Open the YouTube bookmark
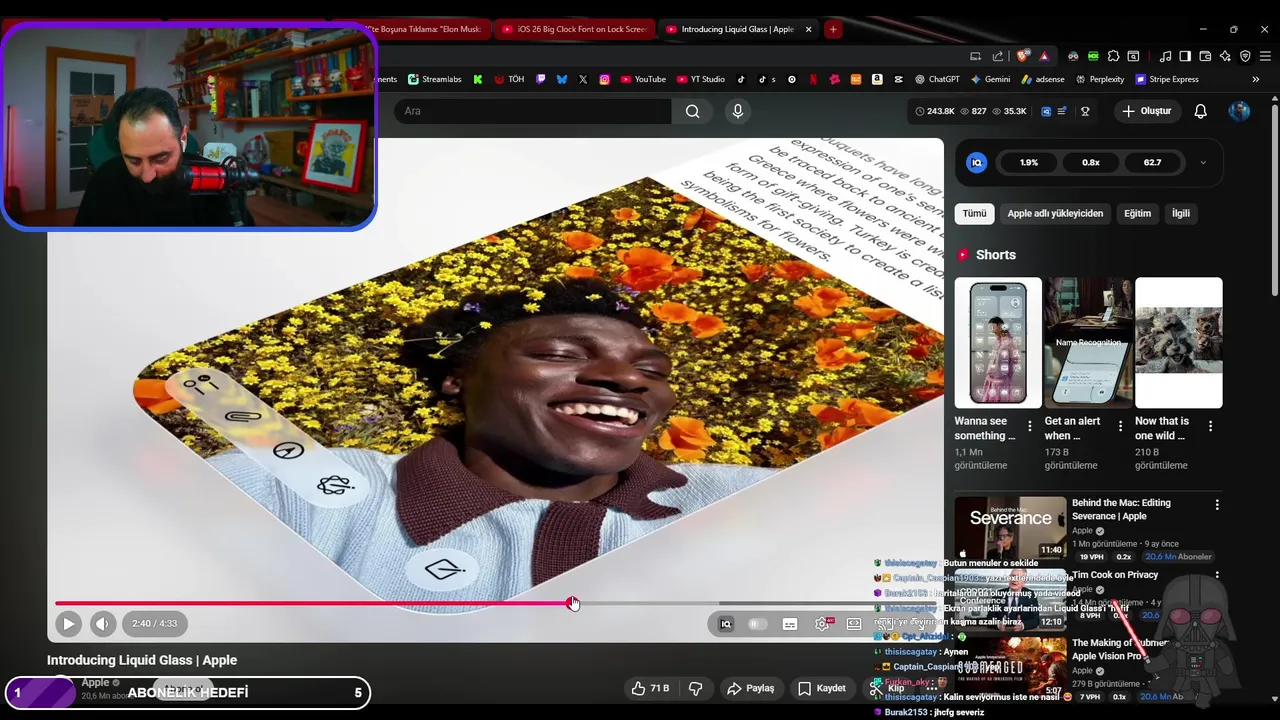The width and height of the screenshot is (1280, 720). [643, 79]
